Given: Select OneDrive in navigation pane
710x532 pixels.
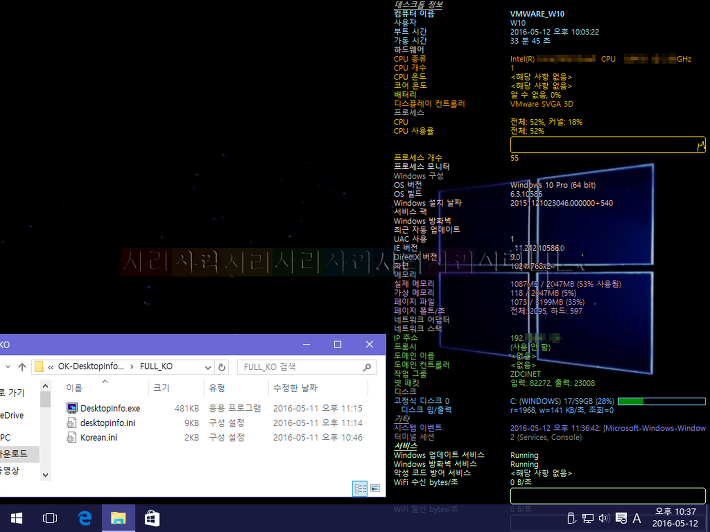Looking at the screenshot, I should 12,415.
